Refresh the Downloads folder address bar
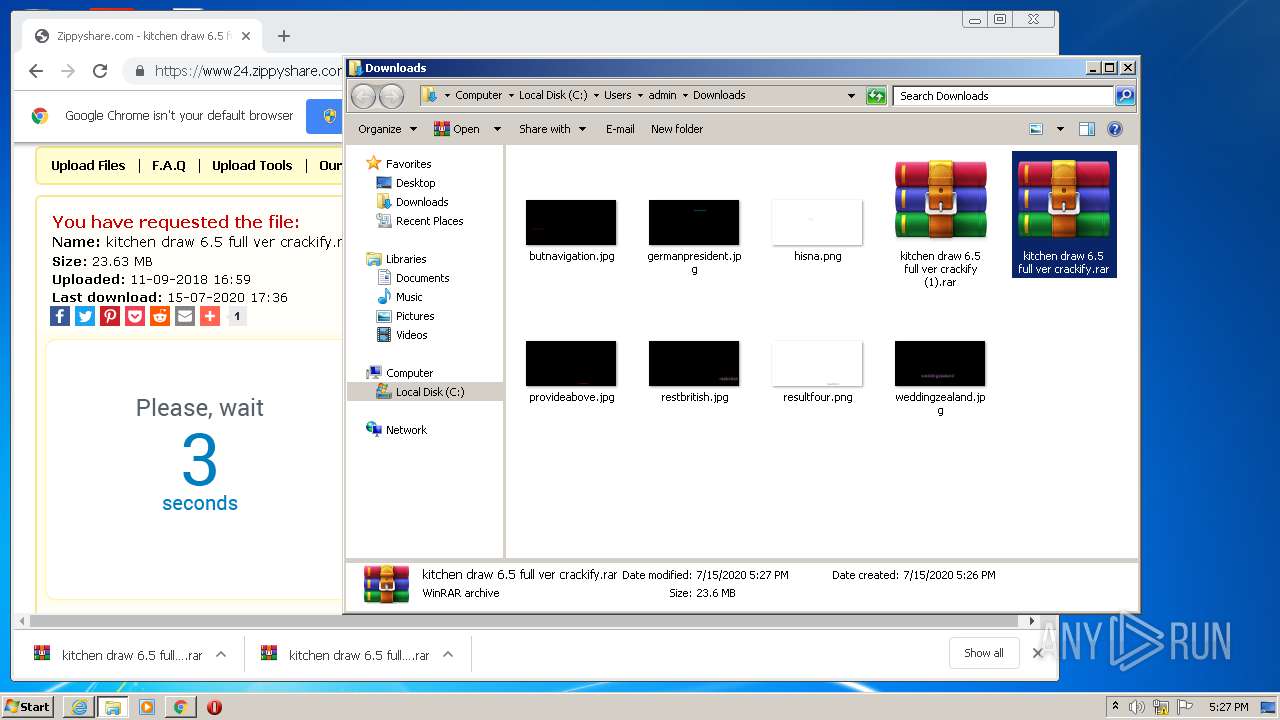Image resolution: width=1280 pixels, height=720 pixels. pyautogui.click(x=876, y=95)
